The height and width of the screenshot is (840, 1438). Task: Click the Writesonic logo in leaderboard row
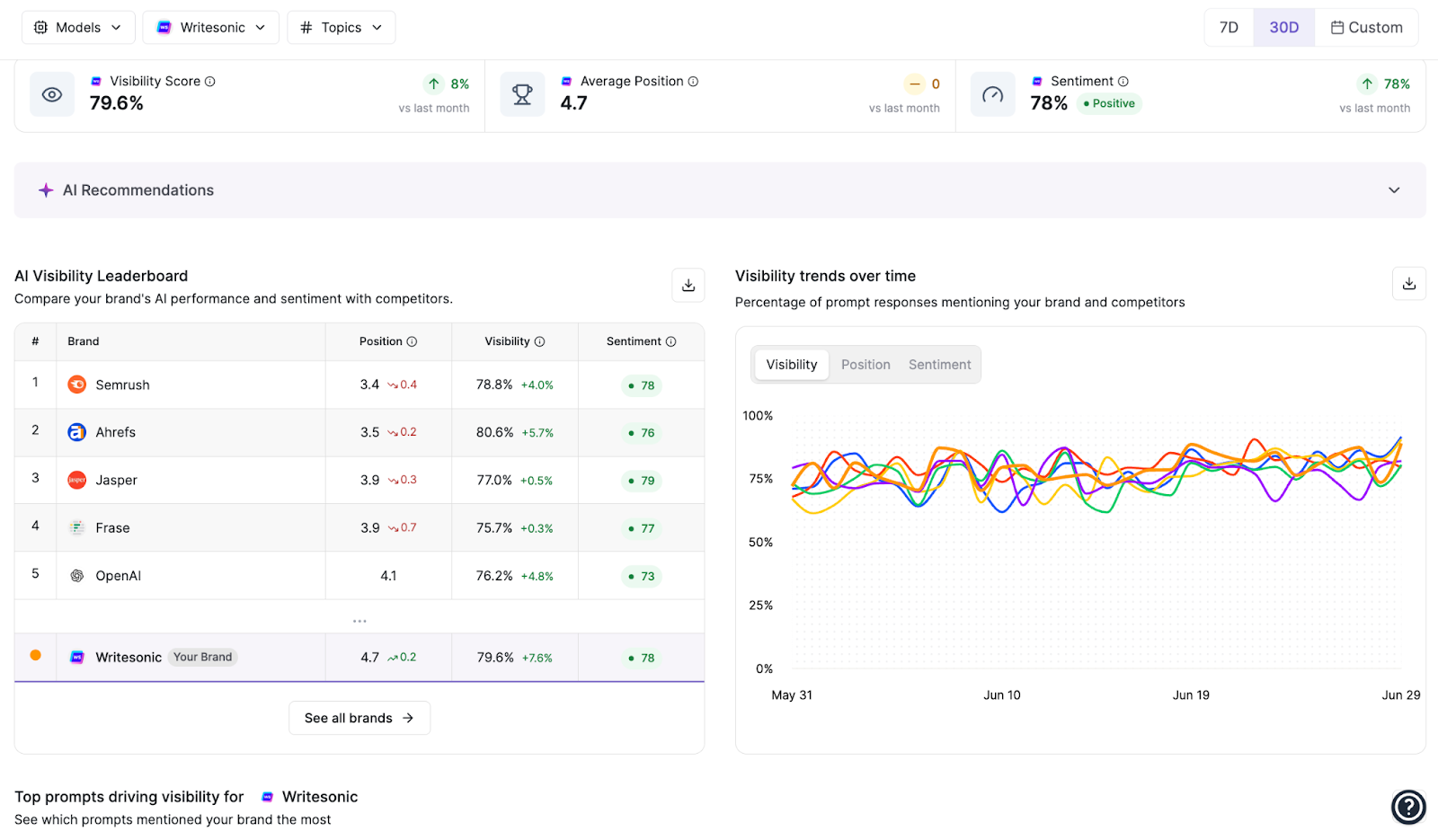(77, 658)
